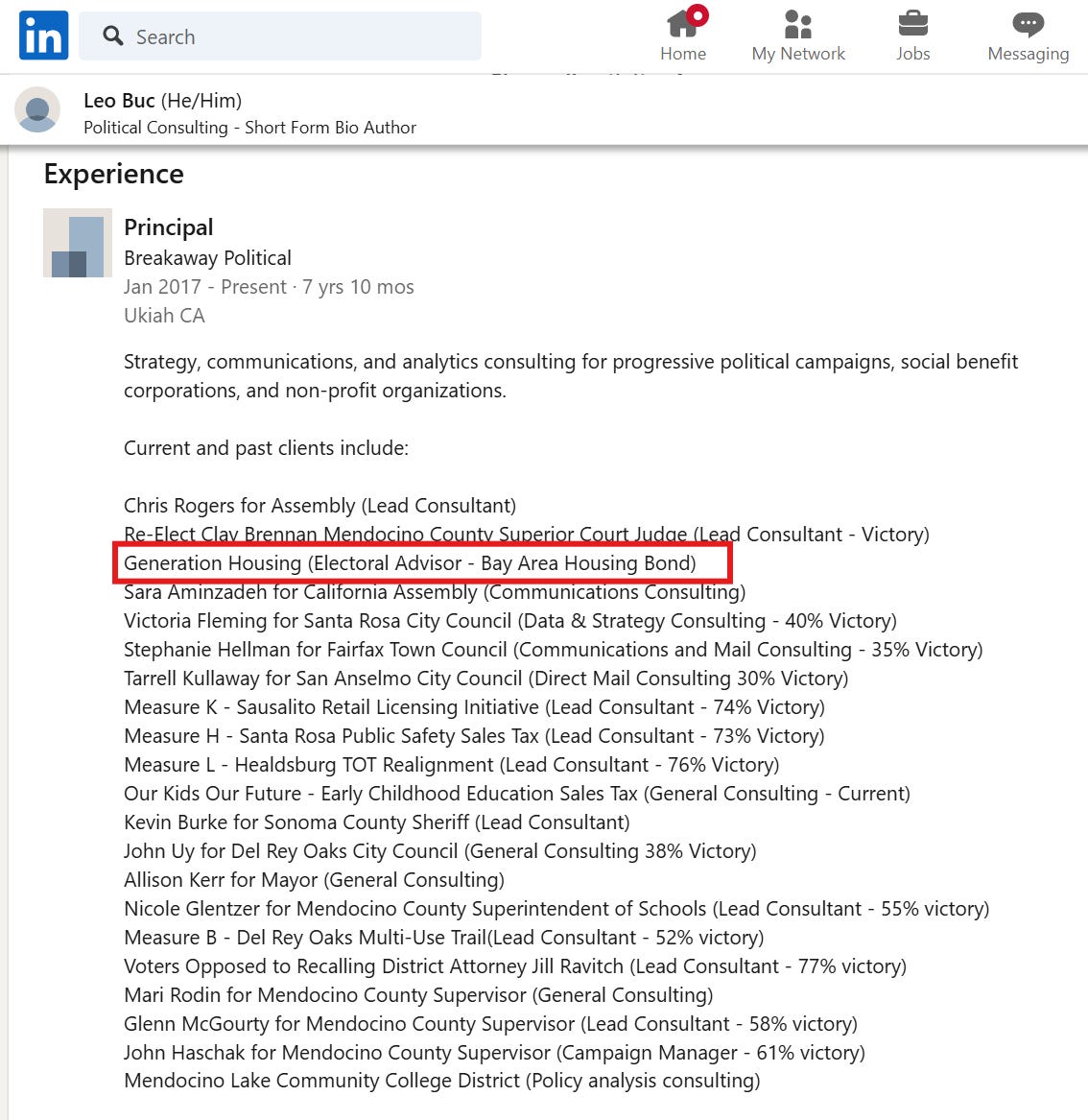Click the Chris Rogers for Assembly line
The width and height of the screenshot is (1088, 1120).
pyautogui.click(x=319, y=506)
